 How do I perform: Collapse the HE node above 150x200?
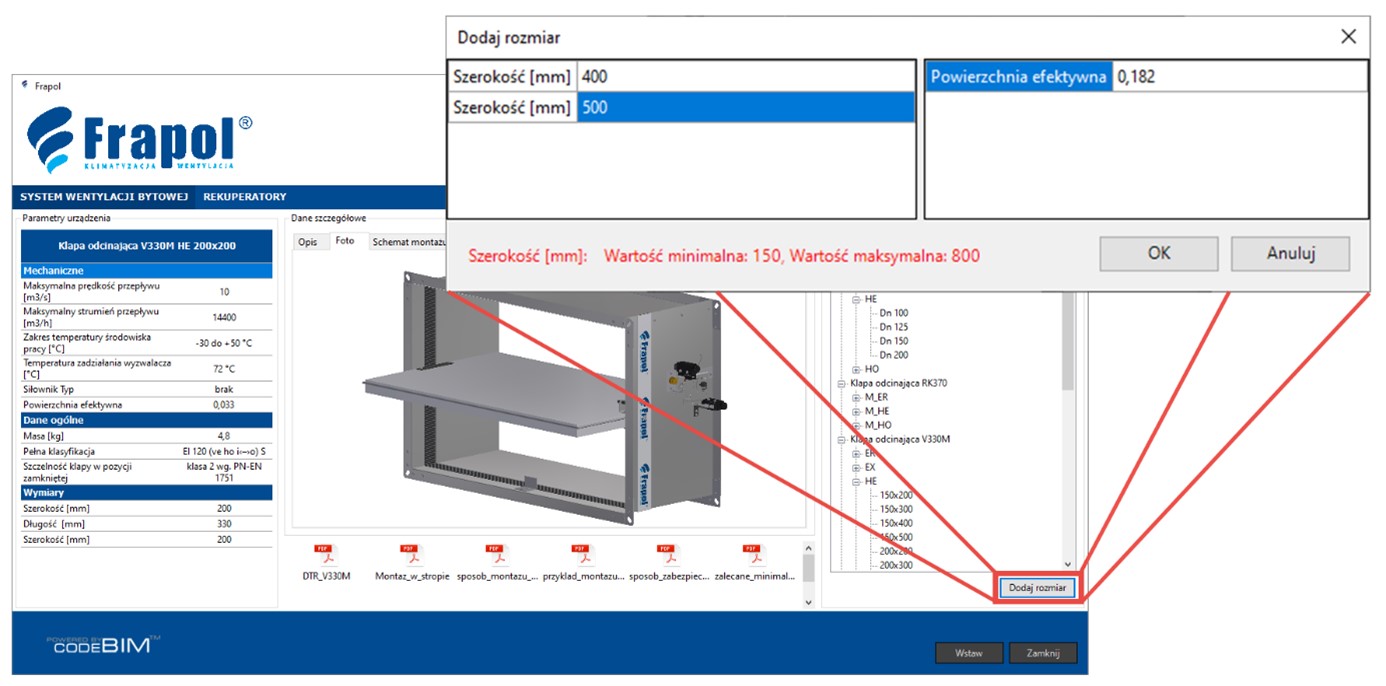(856, 481)
